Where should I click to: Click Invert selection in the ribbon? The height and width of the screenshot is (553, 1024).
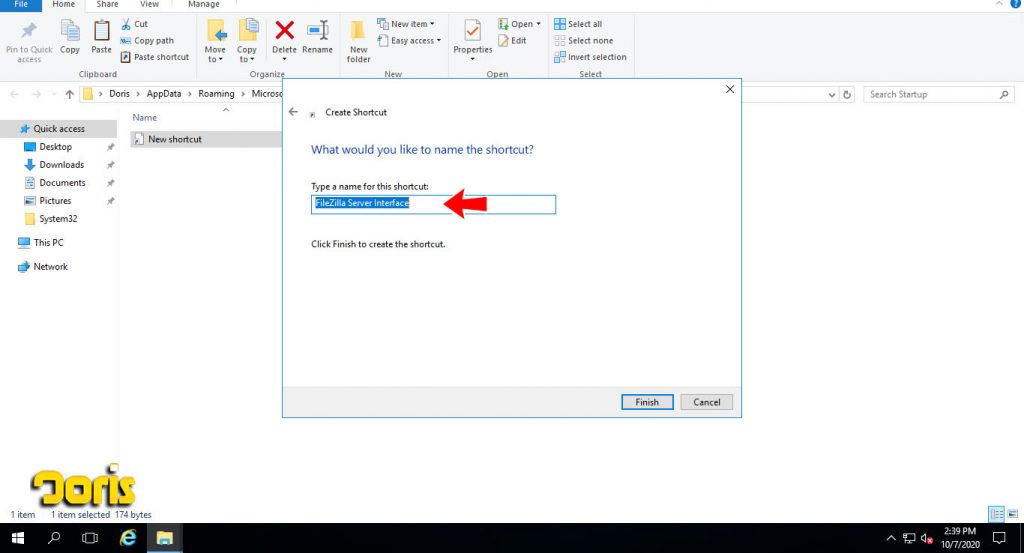coord(590,57)
